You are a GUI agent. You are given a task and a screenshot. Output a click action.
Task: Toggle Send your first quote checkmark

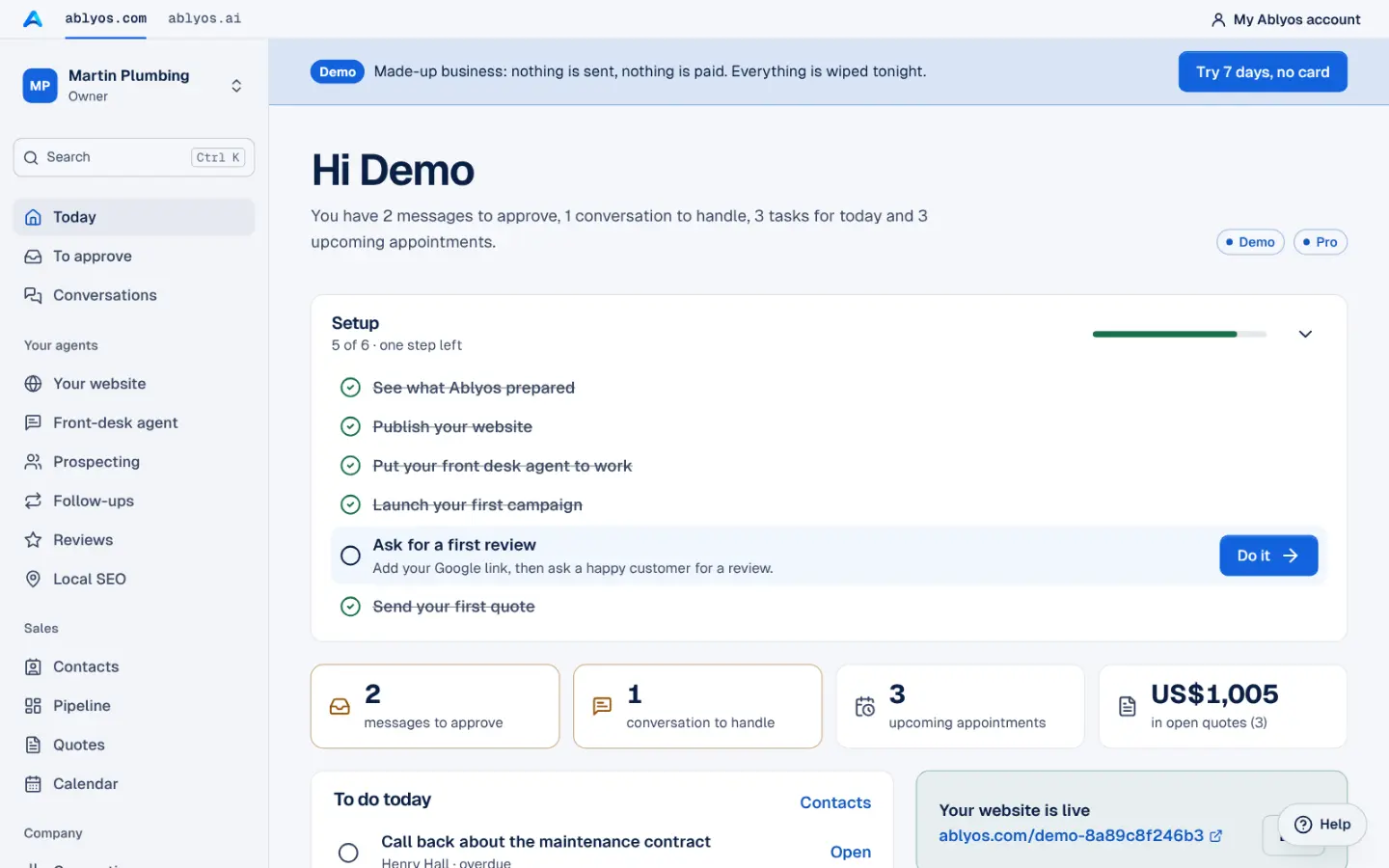pyautogui.click(x=350, y=607)
